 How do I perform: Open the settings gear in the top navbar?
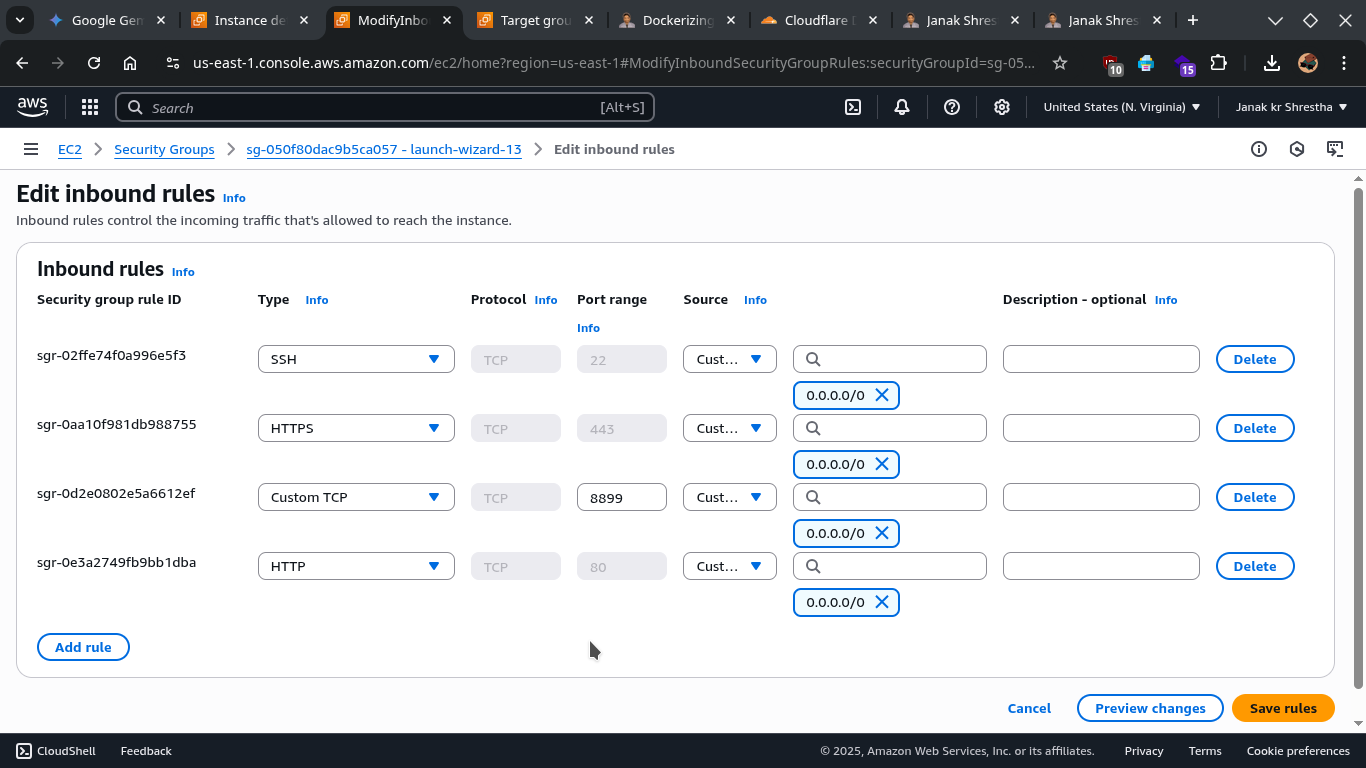click(x=1002, y=107)
